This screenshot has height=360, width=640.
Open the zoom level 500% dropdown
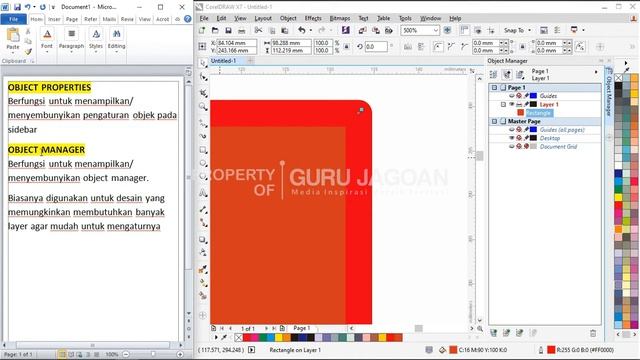coord(436,31)
